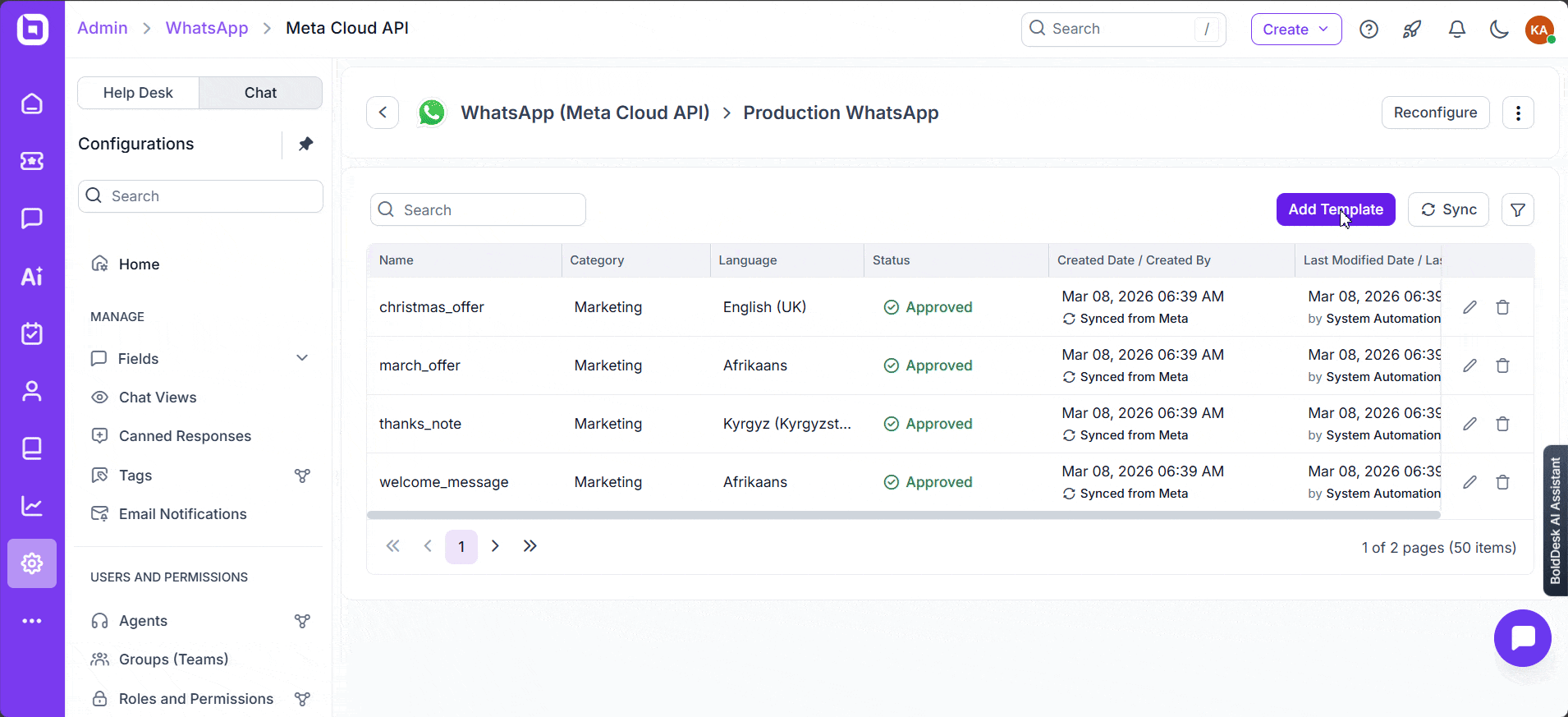Open the Tickets icon in left sidebar

(x=32, y=161)
